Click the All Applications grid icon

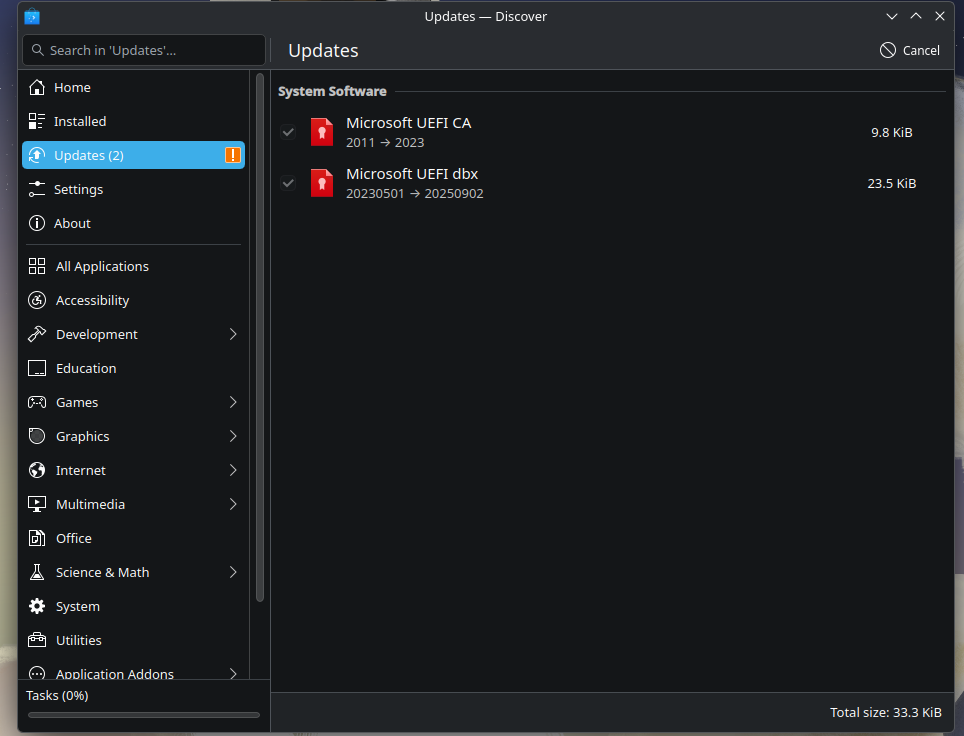(37, 266)
